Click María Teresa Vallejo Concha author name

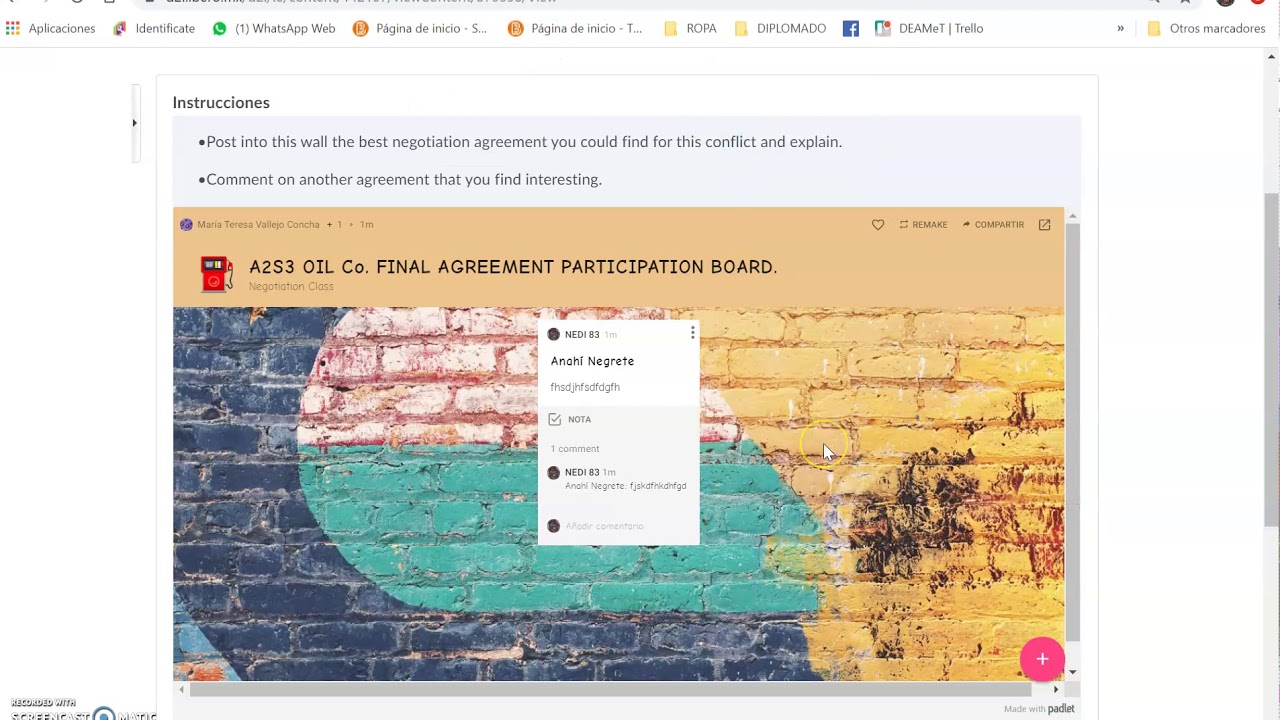click(258, 225)
